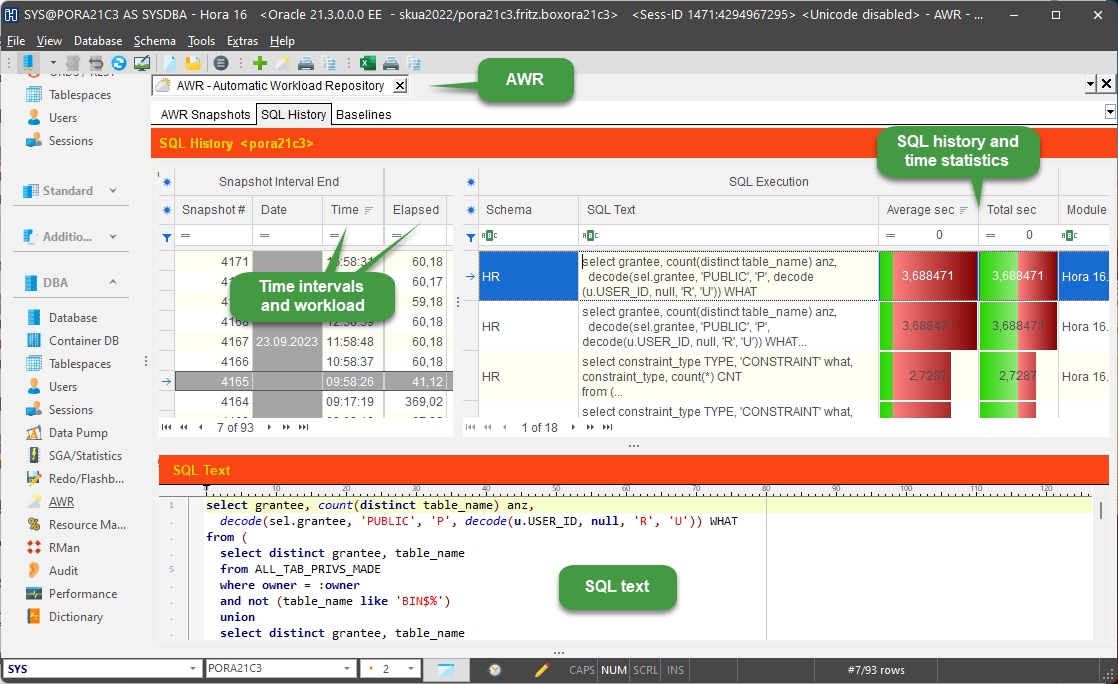The height and width of the screenshot is (684, 1118).
Task: Open the RMan page in DBA sidebar
Action: click(x=63, y=547)
